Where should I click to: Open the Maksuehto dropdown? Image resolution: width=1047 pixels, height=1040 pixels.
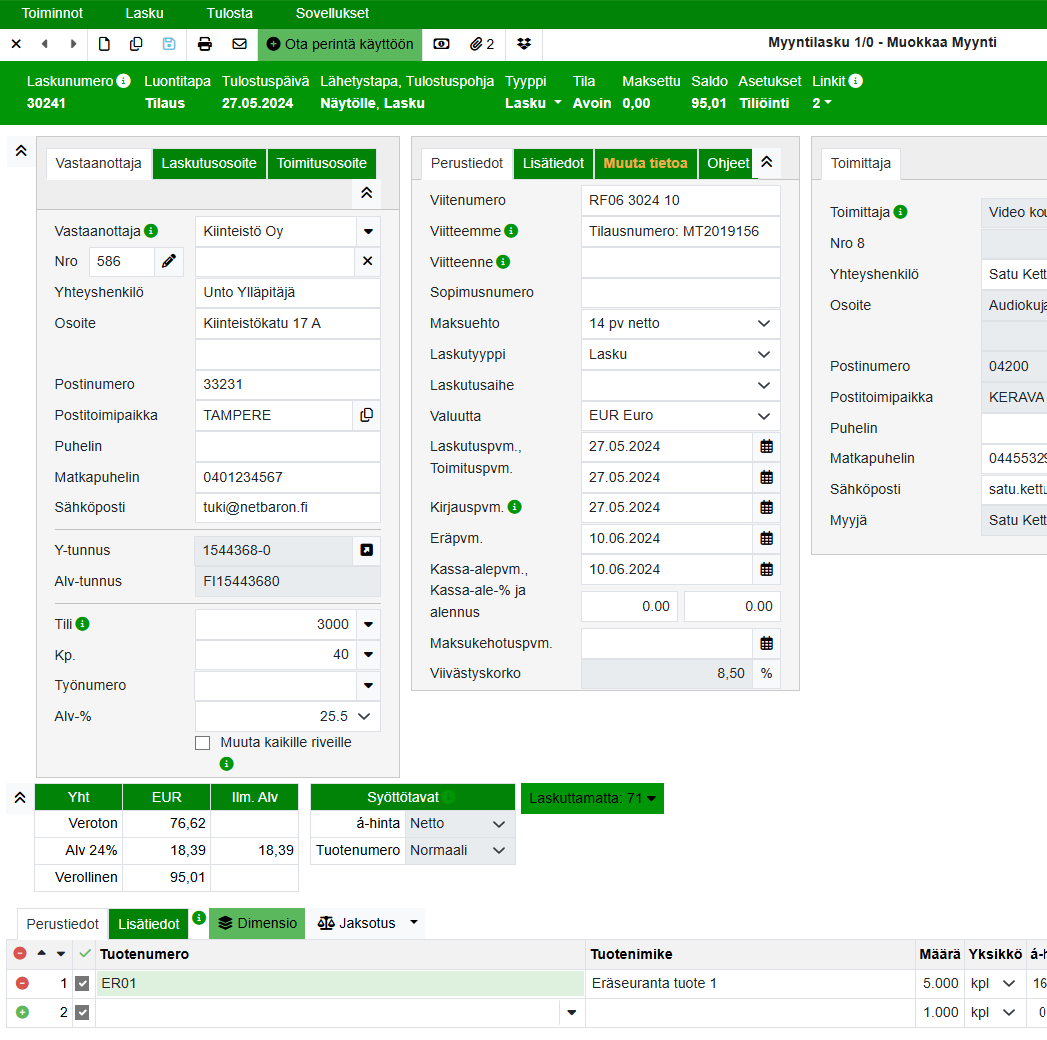click(680, 324)
